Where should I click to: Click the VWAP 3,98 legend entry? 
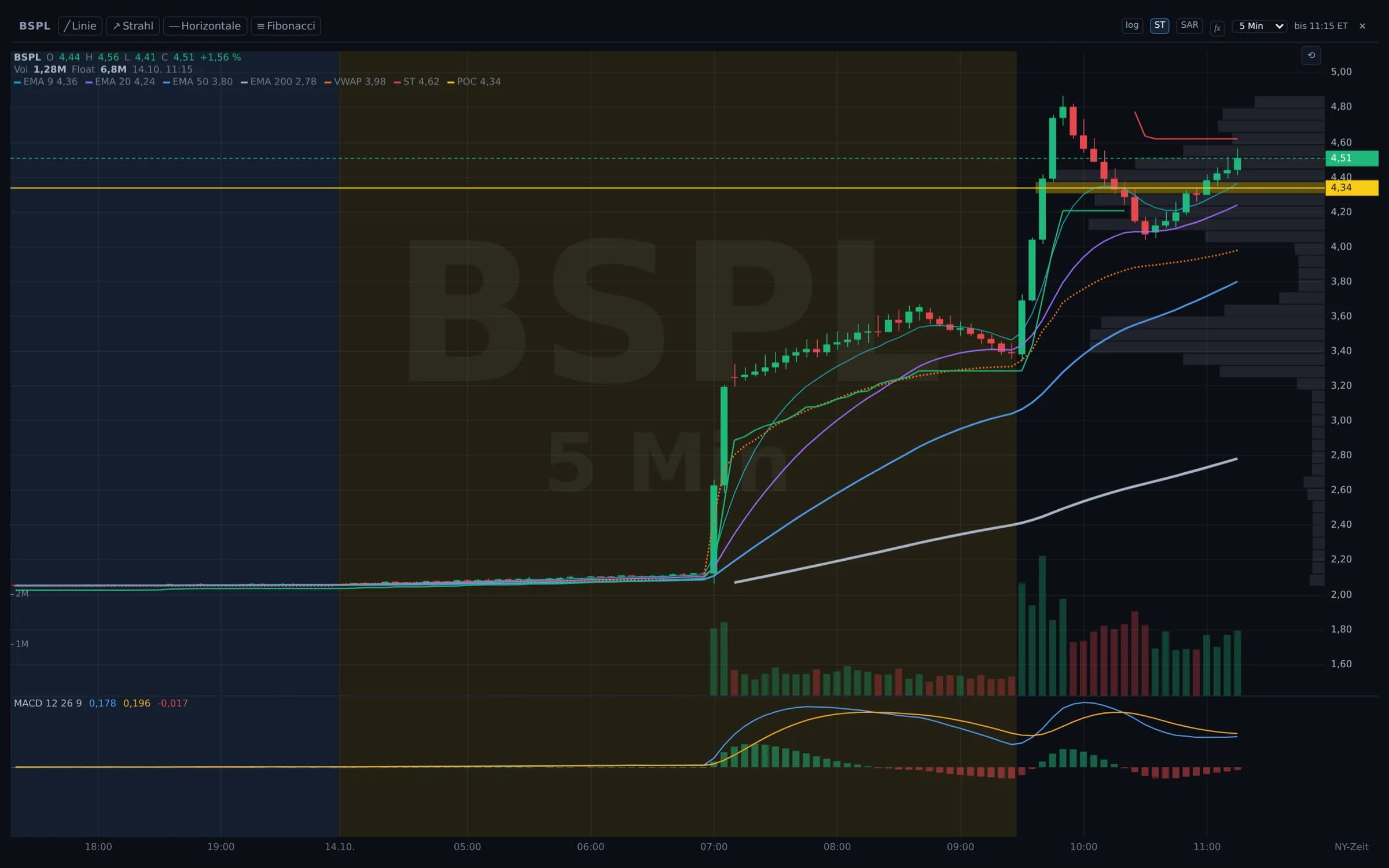pyautogui.click(x=355, y=82)
